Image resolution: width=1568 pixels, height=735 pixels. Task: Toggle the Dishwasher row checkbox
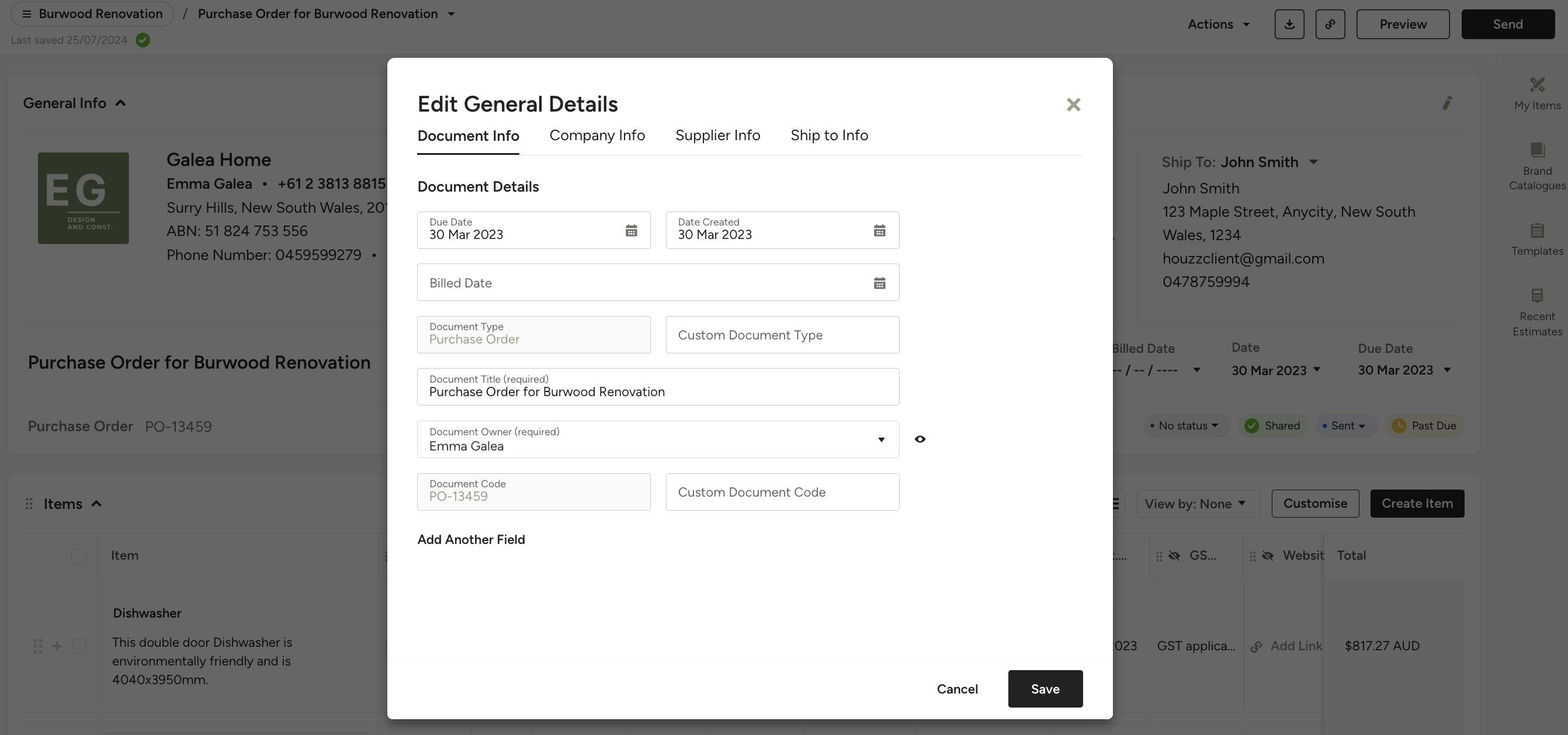[x=78, y=646]
